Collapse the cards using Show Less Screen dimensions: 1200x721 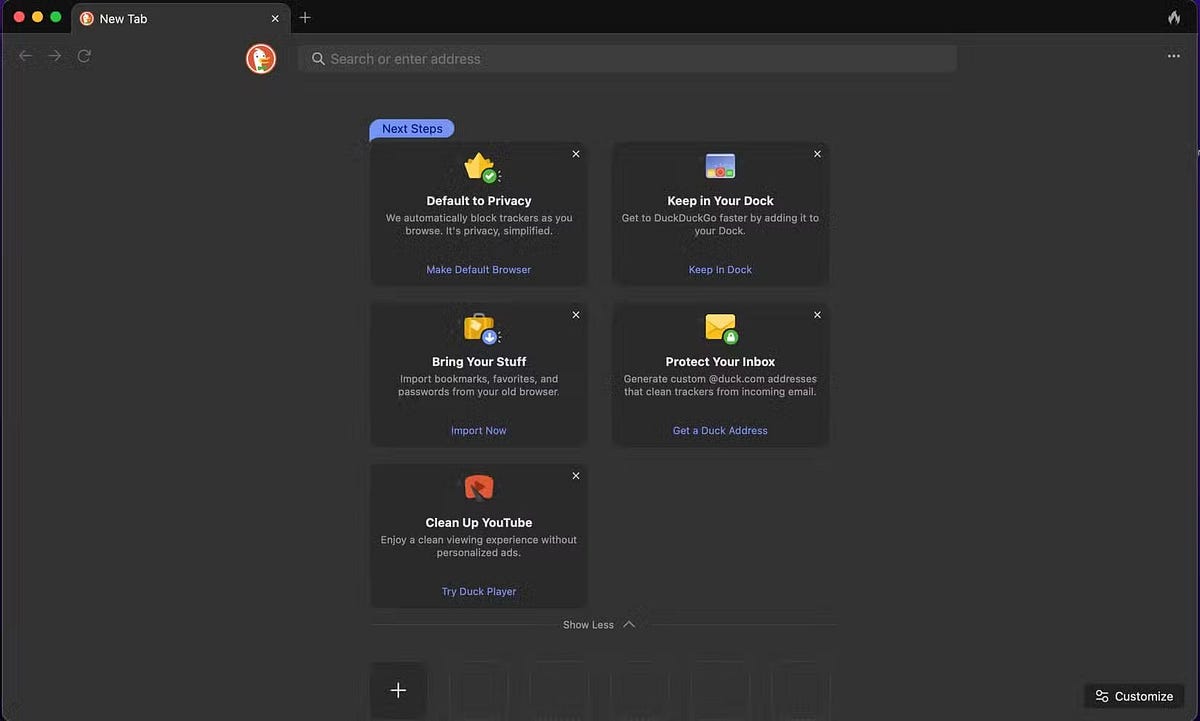[x=598, y=624]
